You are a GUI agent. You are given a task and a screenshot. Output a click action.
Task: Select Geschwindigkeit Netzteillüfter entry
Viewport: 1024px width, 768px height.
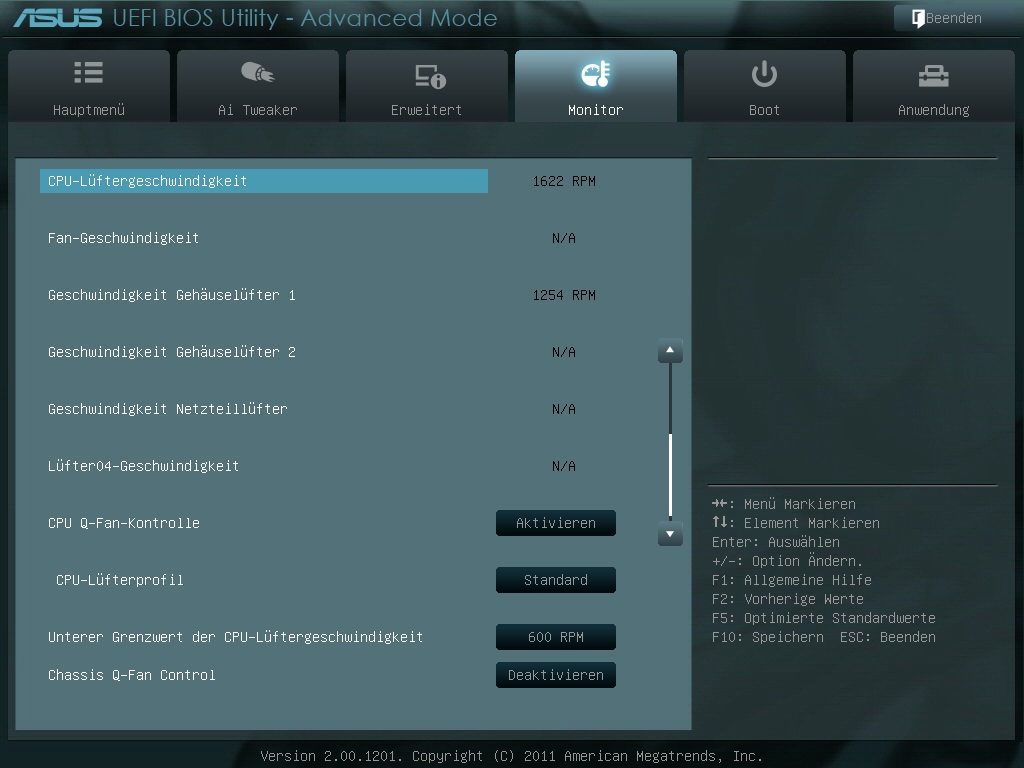point(168,409)
